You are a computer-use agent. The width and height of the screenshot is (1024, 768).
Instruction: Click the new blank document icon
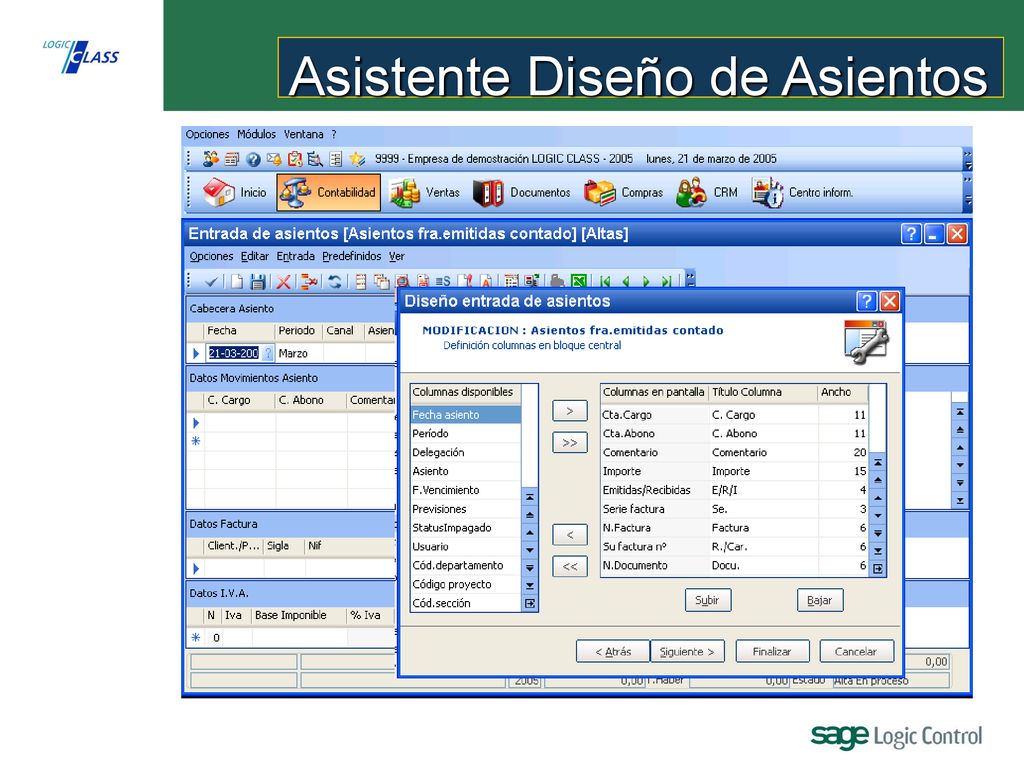coord(236,281)
